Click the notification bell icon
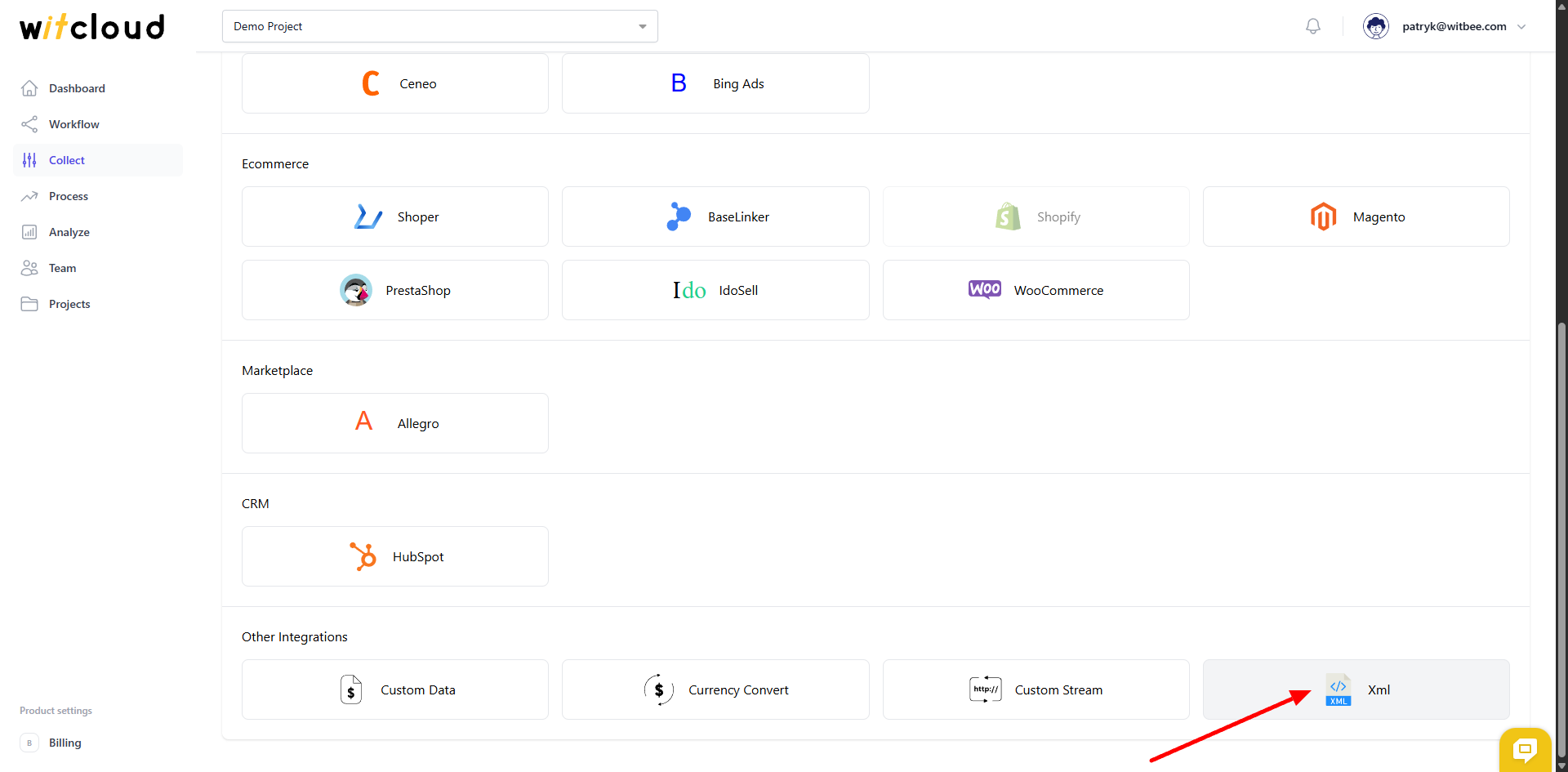Screen dimensions: 1568x772 coord(1312,26)
